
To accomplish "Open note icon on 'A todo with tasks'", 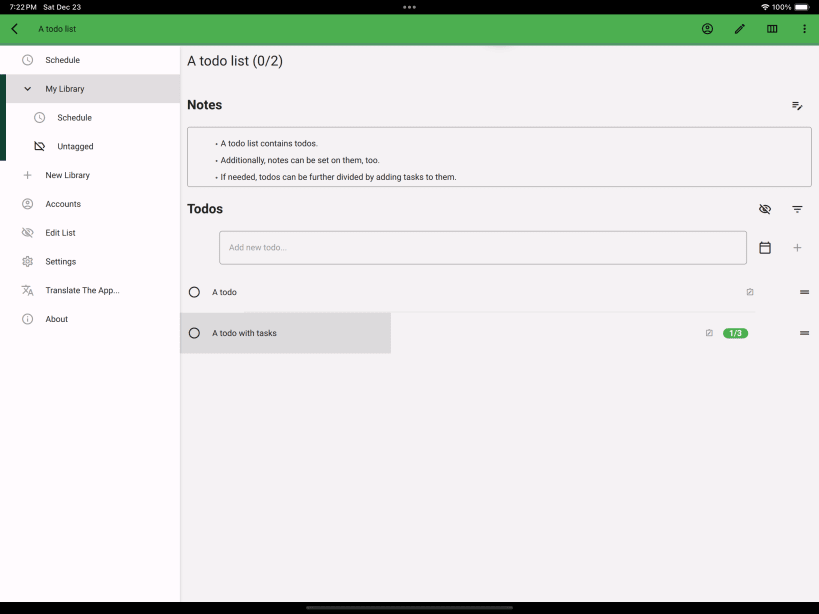I will 709,333.
